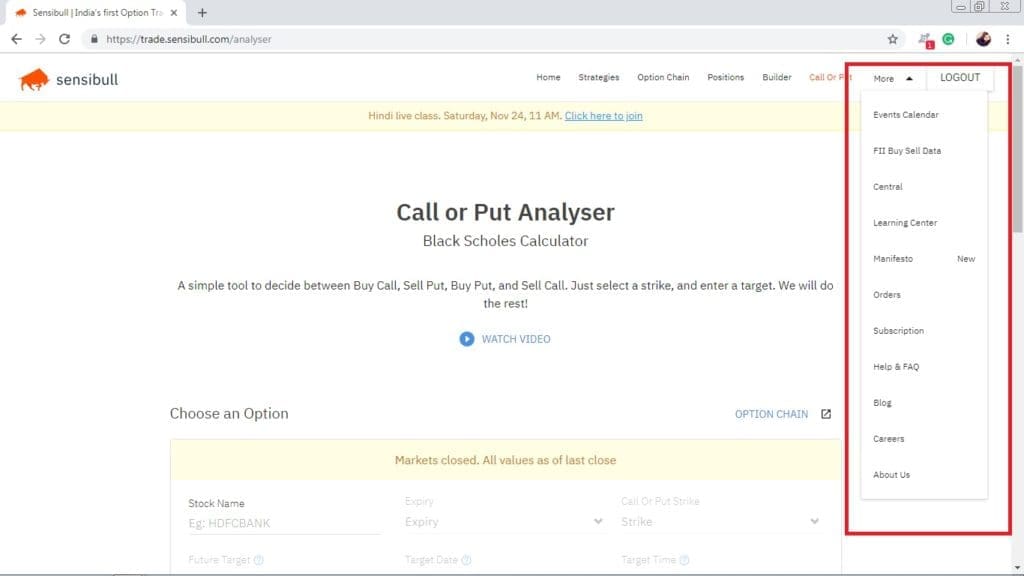Click the browser back arrow

click(16, 39)
